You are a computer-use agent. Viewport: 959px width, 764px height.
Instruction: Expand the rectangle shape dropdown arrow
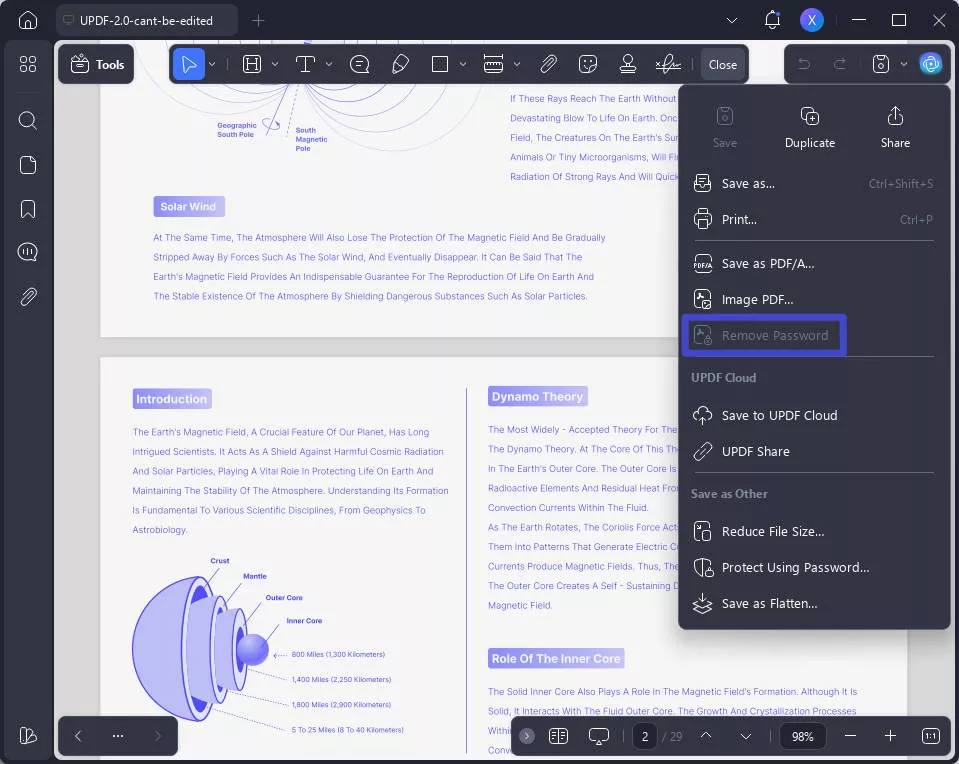pos(463,64)
